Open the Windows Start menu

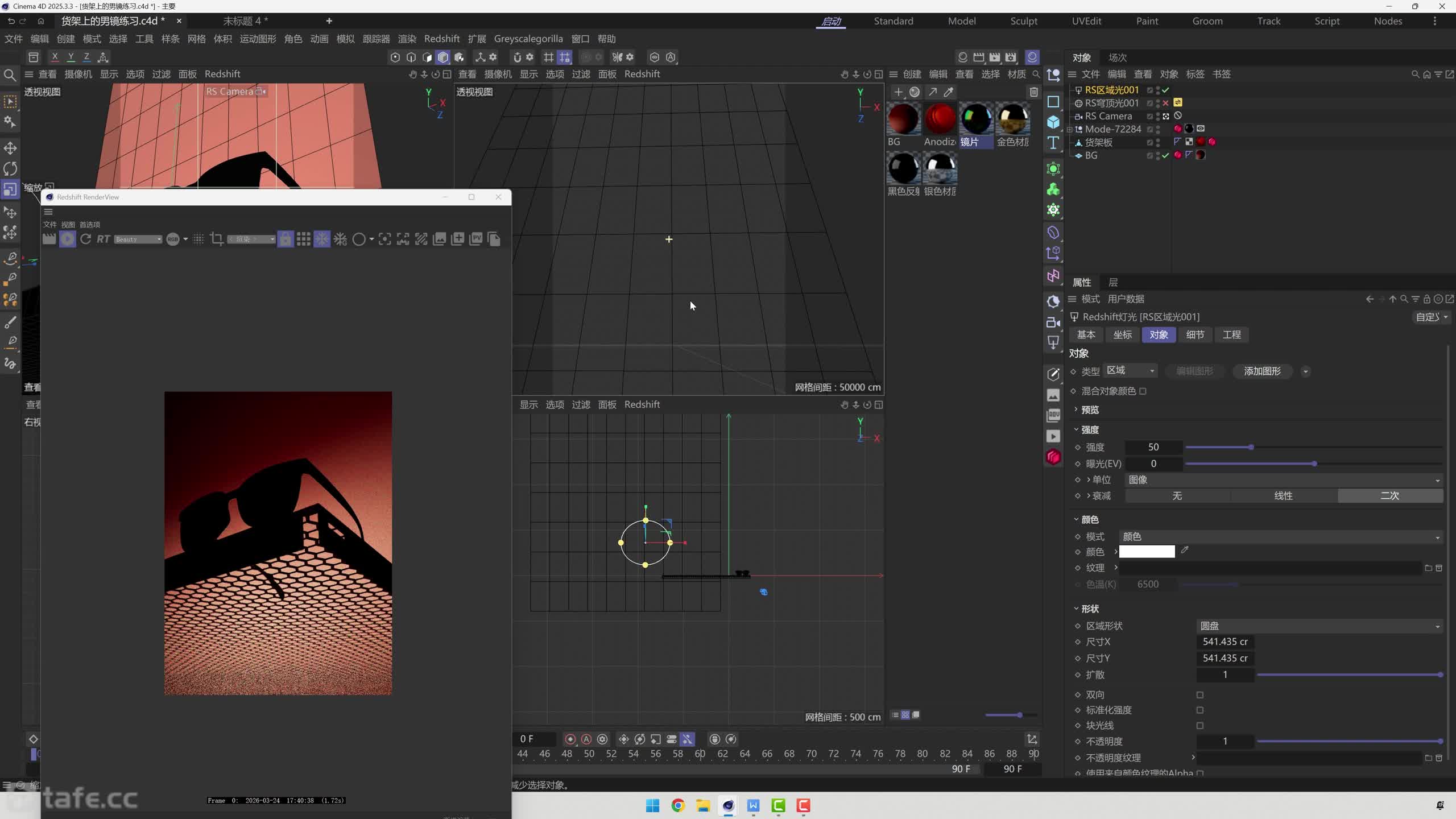click(653, 805)
